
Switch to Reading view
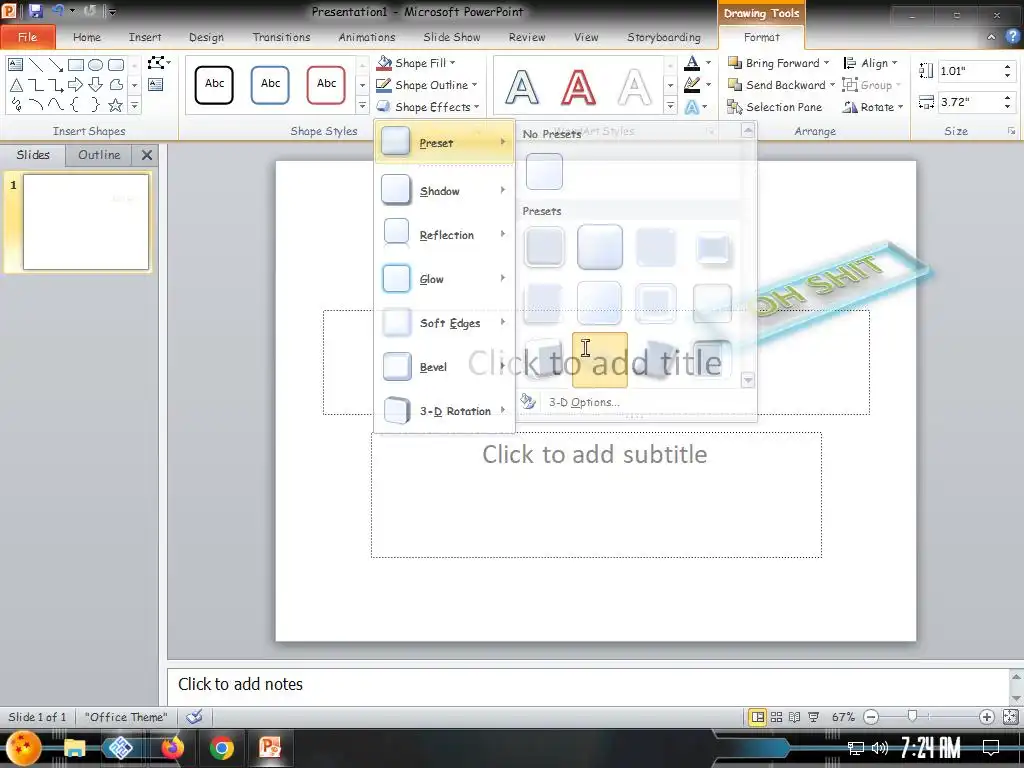point(795,717)
